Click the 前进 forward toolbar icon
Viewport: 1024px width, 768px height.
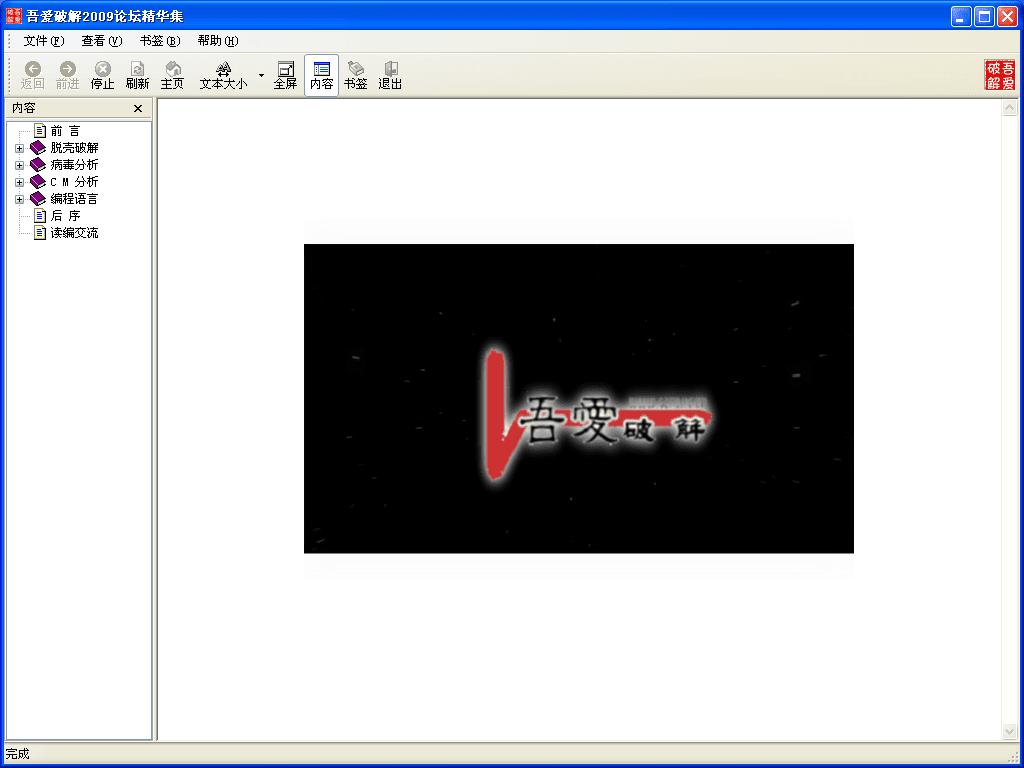pyautogui.click(x=67, y=69)
